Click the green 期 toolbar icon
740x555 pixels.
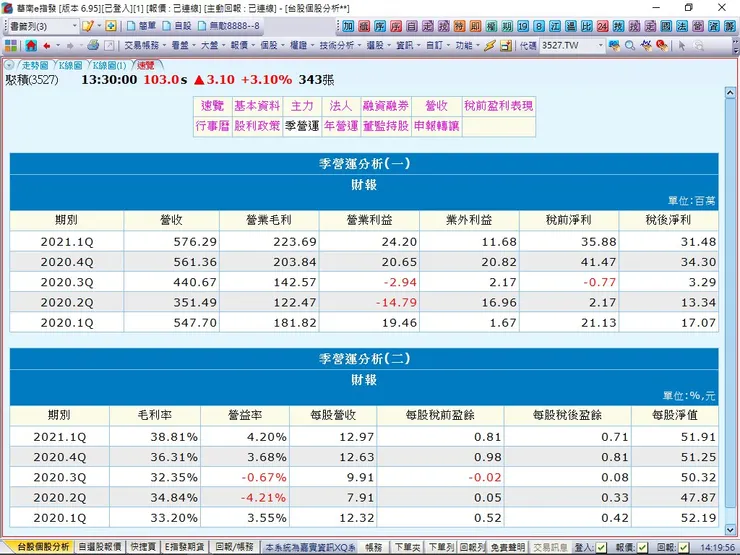[x=507, y=26]
